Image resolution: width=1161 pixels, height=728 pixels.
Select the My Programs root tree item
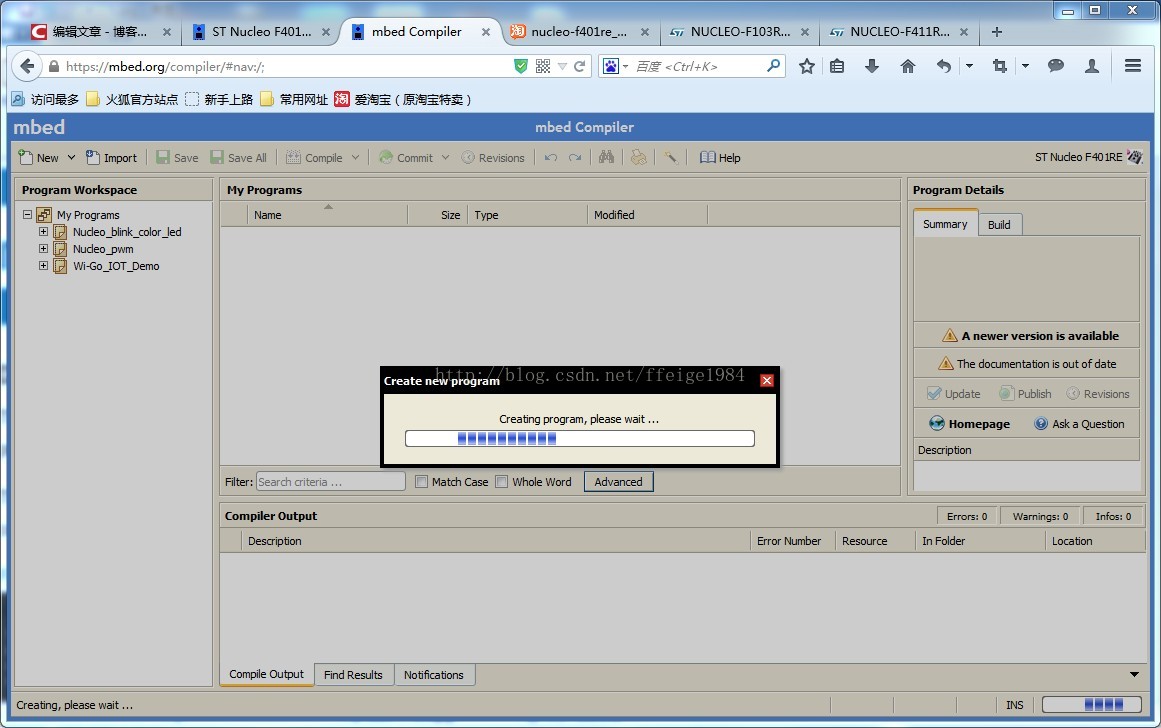click(x=87, y=215)
